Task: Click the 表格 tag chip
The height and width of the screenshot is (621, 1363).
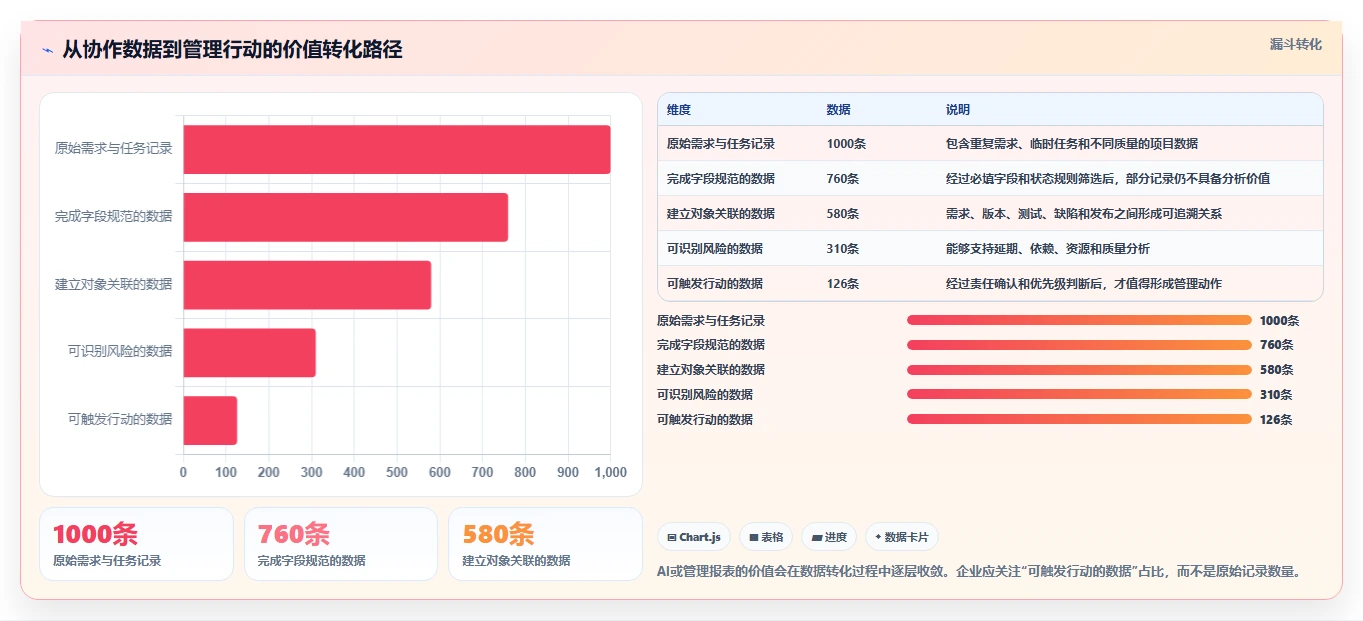Action: point(766,537)
